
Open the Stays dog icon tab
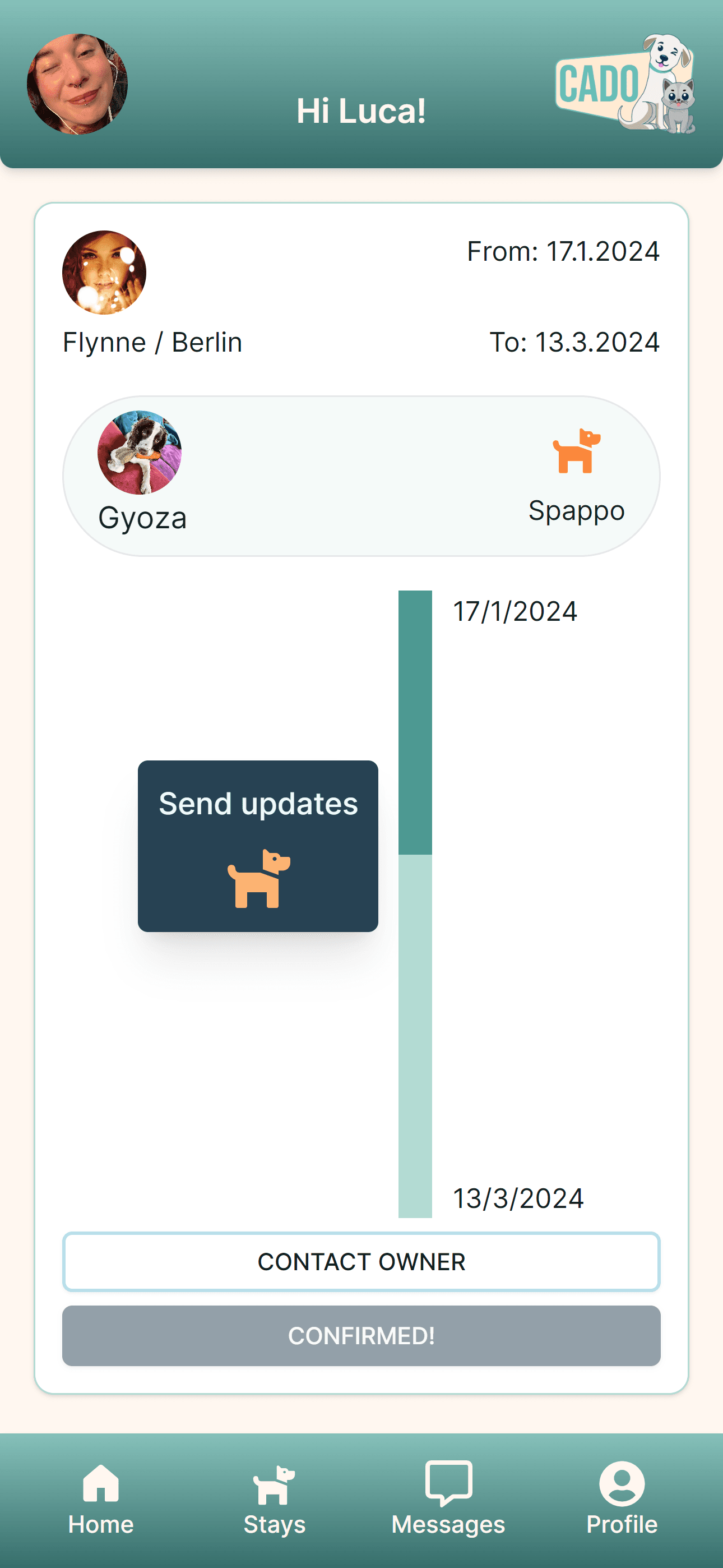pyautogui.click(x=274, y=1484)
